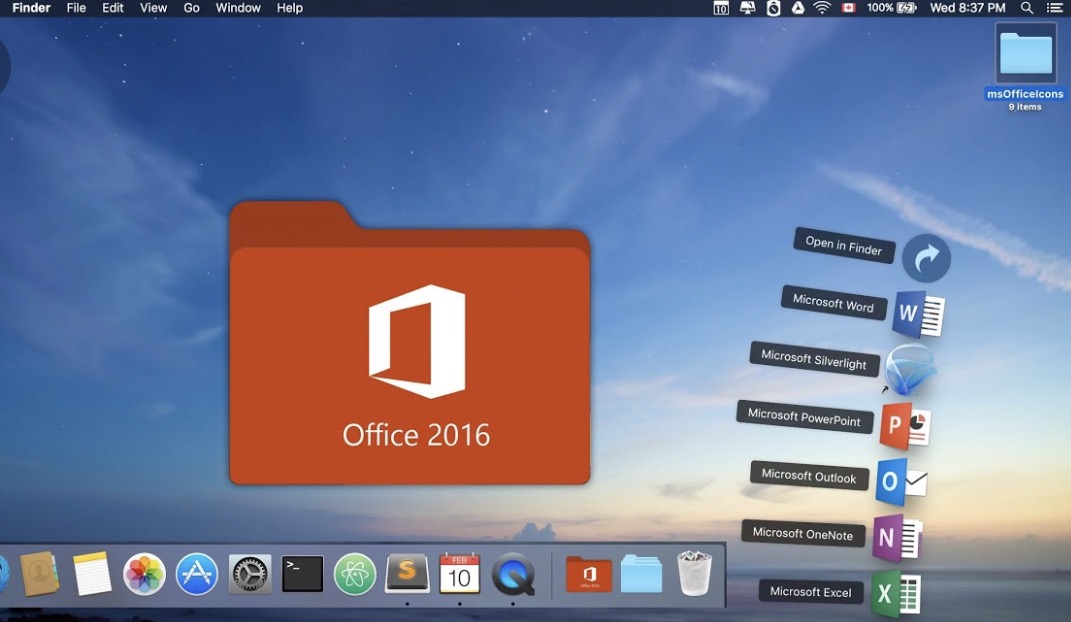The height and width of the screenshot is (622, 1071).
Task: Launch Microsoft OneNote
Action: [x=897, y=537]
